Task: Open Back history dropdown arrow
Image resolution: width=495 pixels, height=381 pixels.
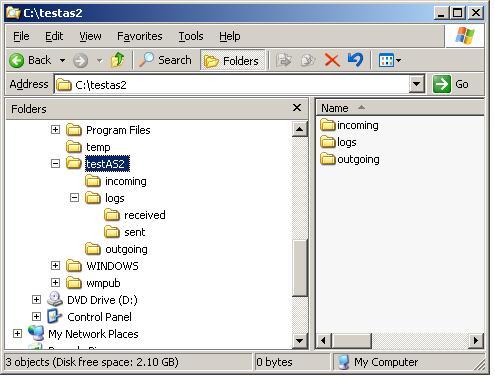Action: coord(62,61)
